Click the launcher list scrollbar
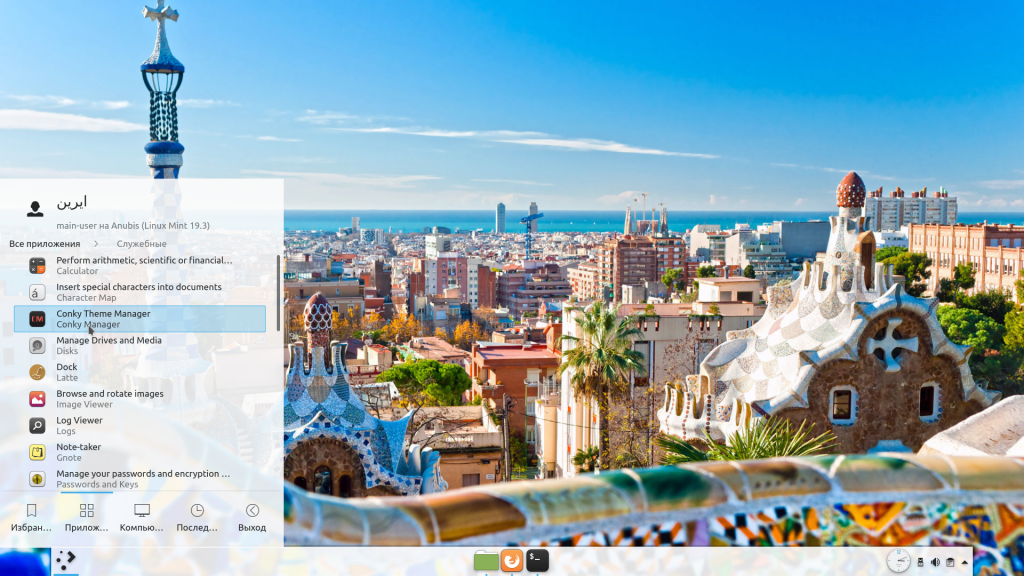 279,293
